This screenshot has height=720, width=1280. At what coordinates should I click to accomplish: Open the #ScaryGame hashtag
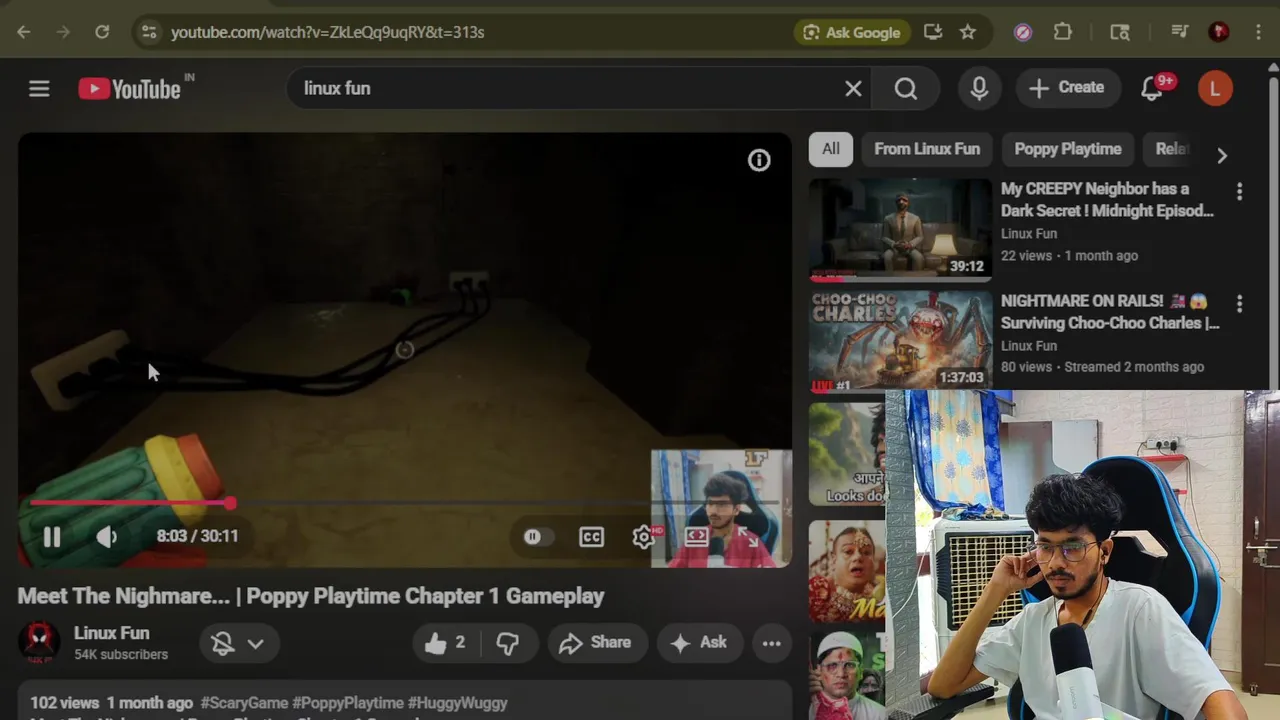click(244, 703)
